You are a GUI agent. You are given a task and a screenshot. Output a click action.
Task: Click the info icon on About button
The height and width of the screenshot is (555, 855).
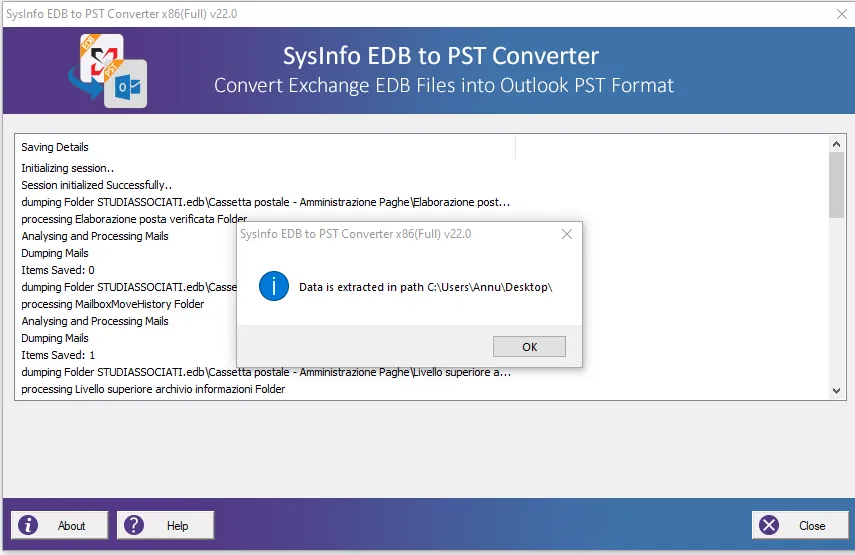click(30, 525)
